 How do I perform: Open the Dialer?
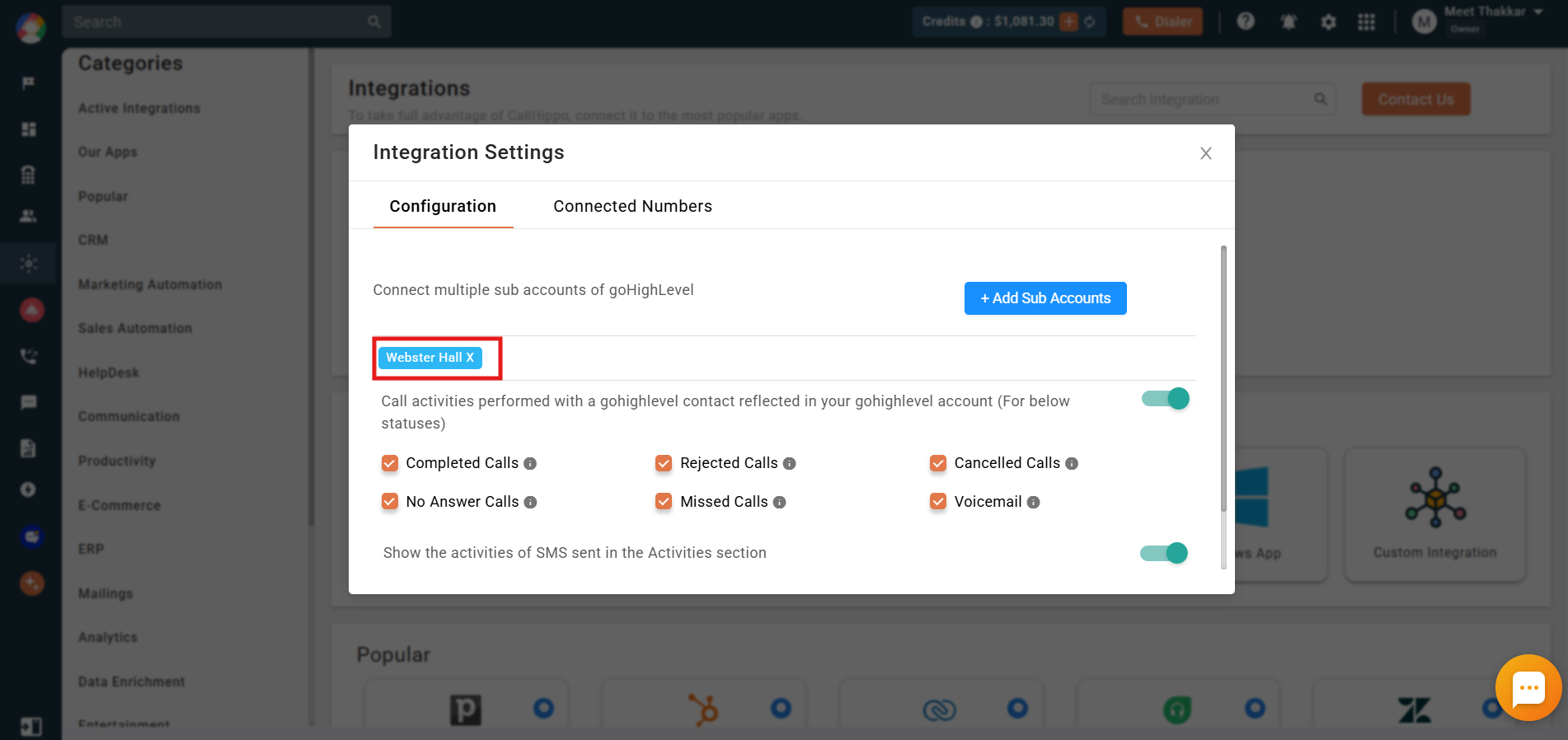coord(1162,21)
